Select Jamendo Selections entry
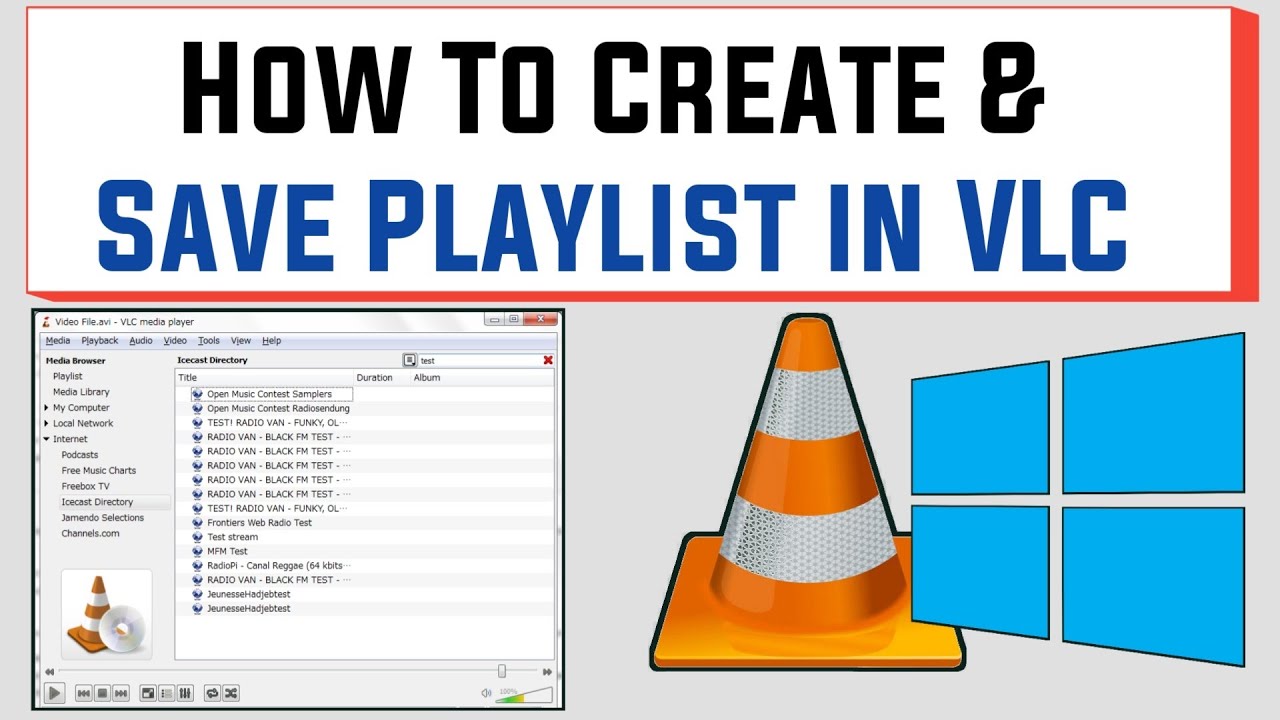The image size is (1280, 720). coord(103,518)
